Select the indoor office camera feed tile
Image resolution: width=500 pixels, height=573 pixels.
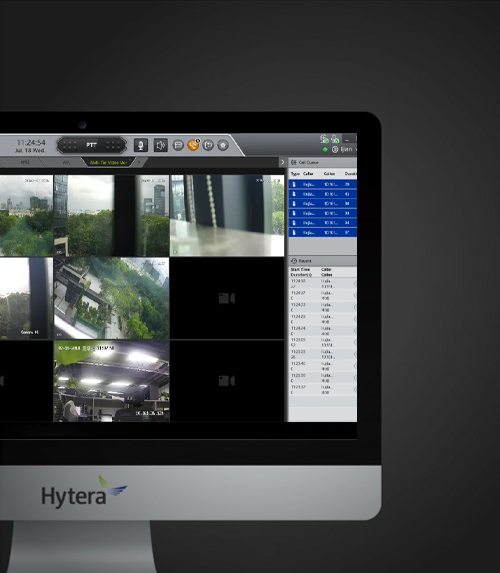pyautogui.click(x=111, y=381)
